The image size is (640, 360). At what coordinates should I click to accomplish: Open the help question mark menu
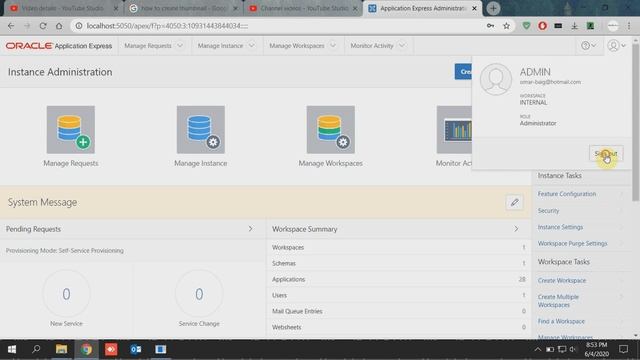pyautogui.click(x=588, y=46)
